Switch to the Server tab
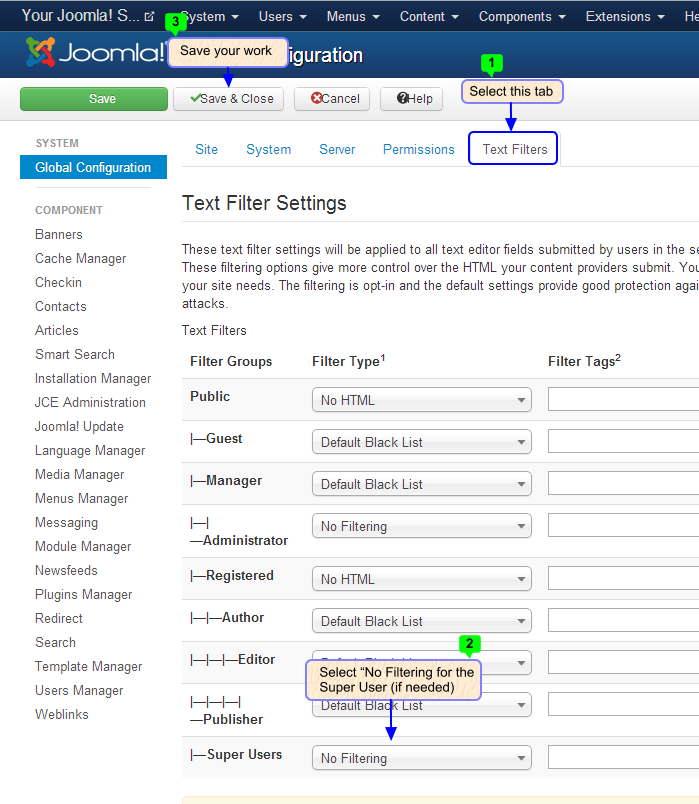Viewport: 699px width, 804px height. (x=337, y=149)
